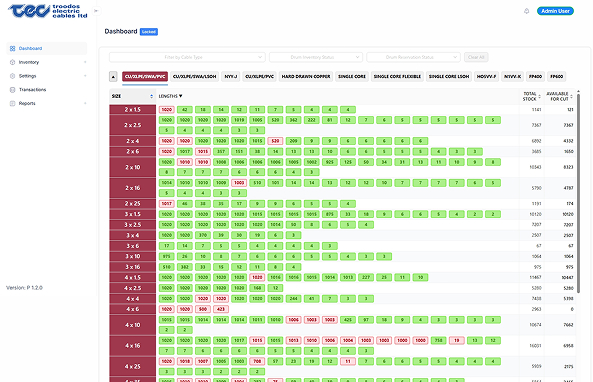This screenshot has height=382, width=593.
Task: Sort by AVAILABLE FOR CUT column arrows
Action: coord(571,96)
